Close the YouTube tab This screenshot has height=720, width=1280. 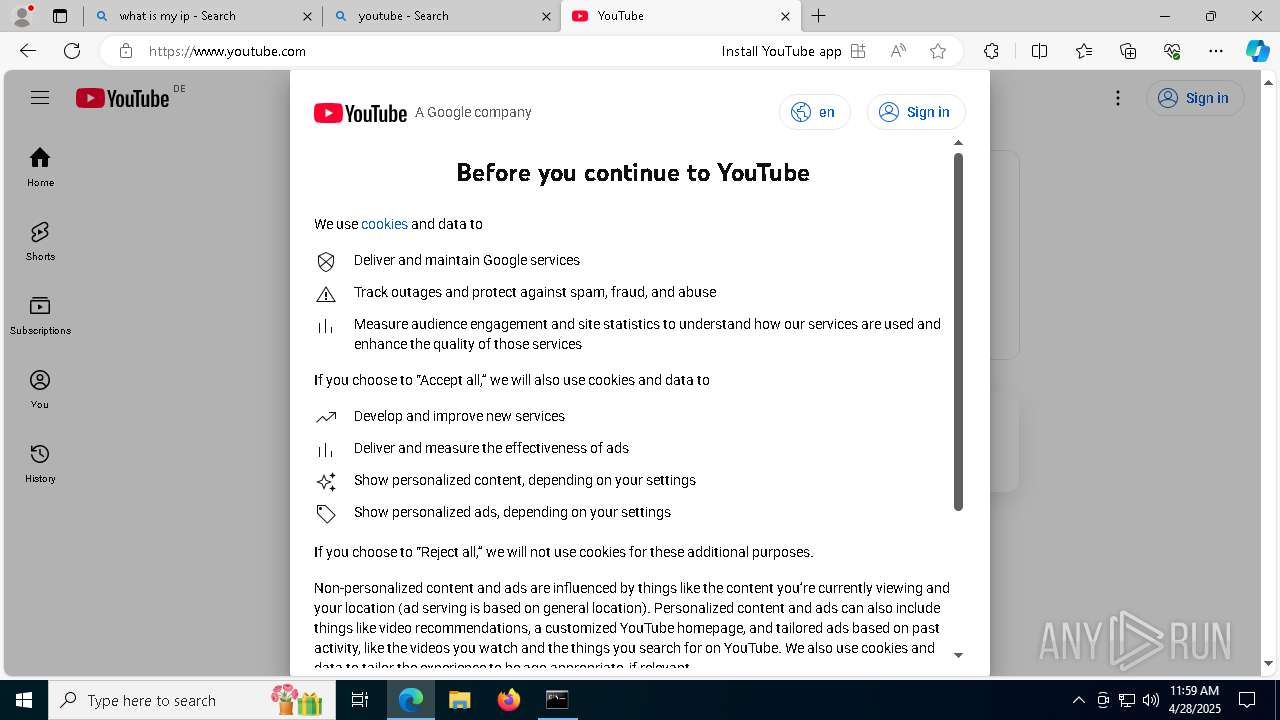[x=785, y=16]
